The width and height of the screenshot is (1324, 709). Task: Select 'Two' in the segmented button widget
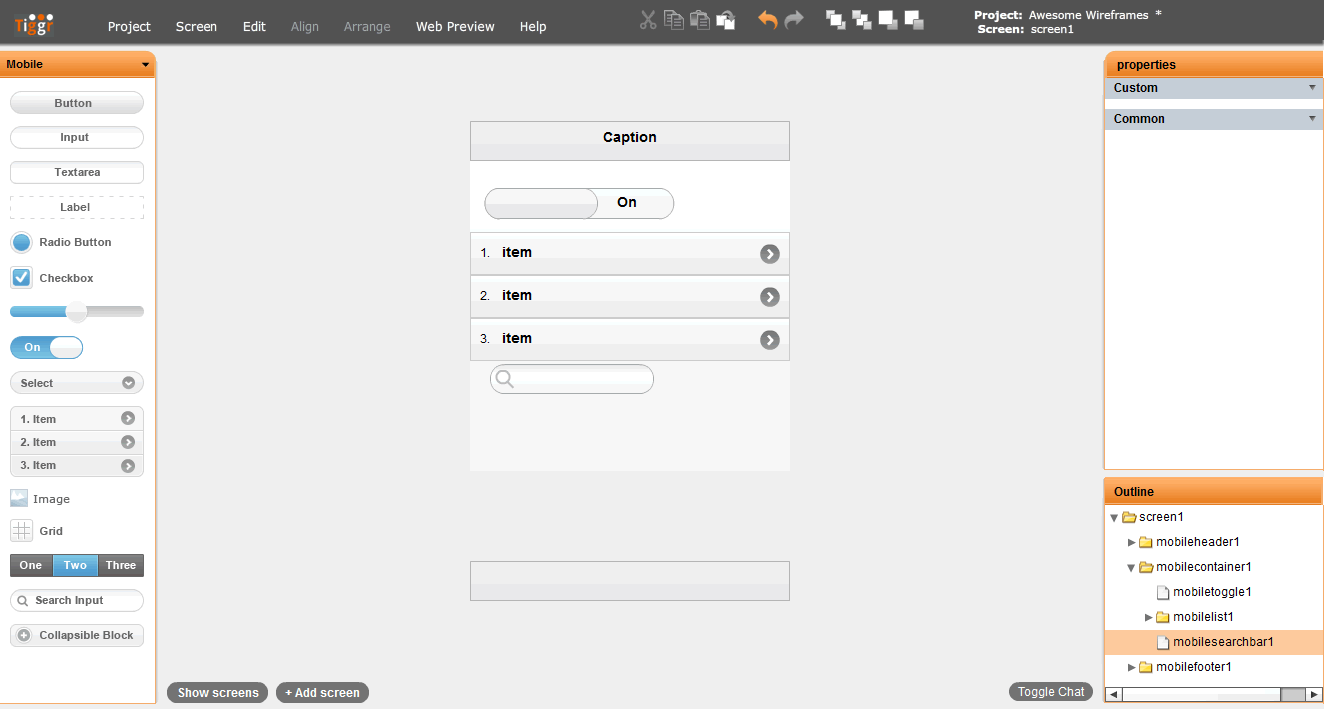(75, 565)
